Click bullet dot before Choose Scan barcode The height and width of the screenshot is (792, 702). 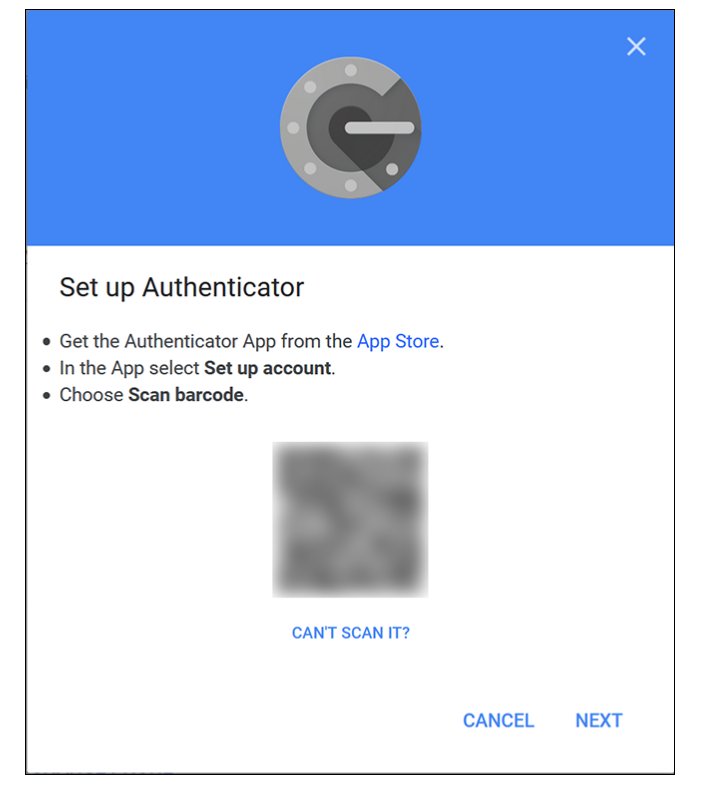[46, 395]
